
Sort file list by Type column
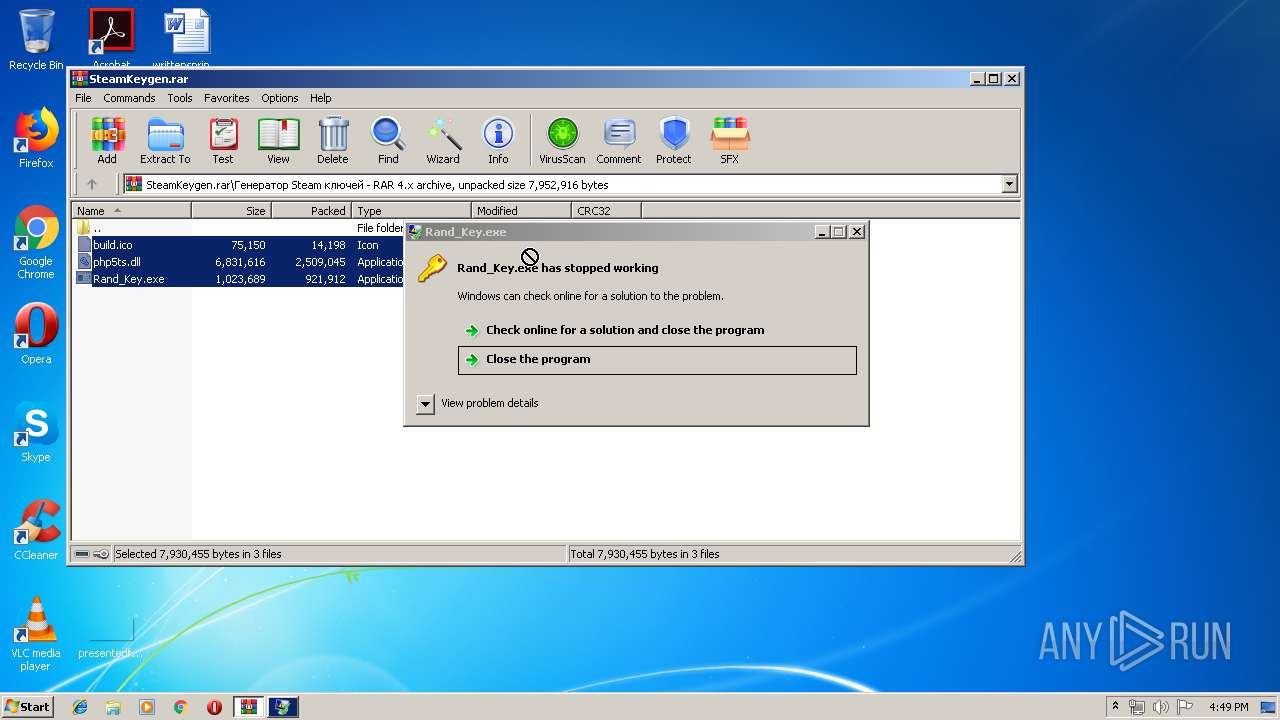tap(412, 211)
